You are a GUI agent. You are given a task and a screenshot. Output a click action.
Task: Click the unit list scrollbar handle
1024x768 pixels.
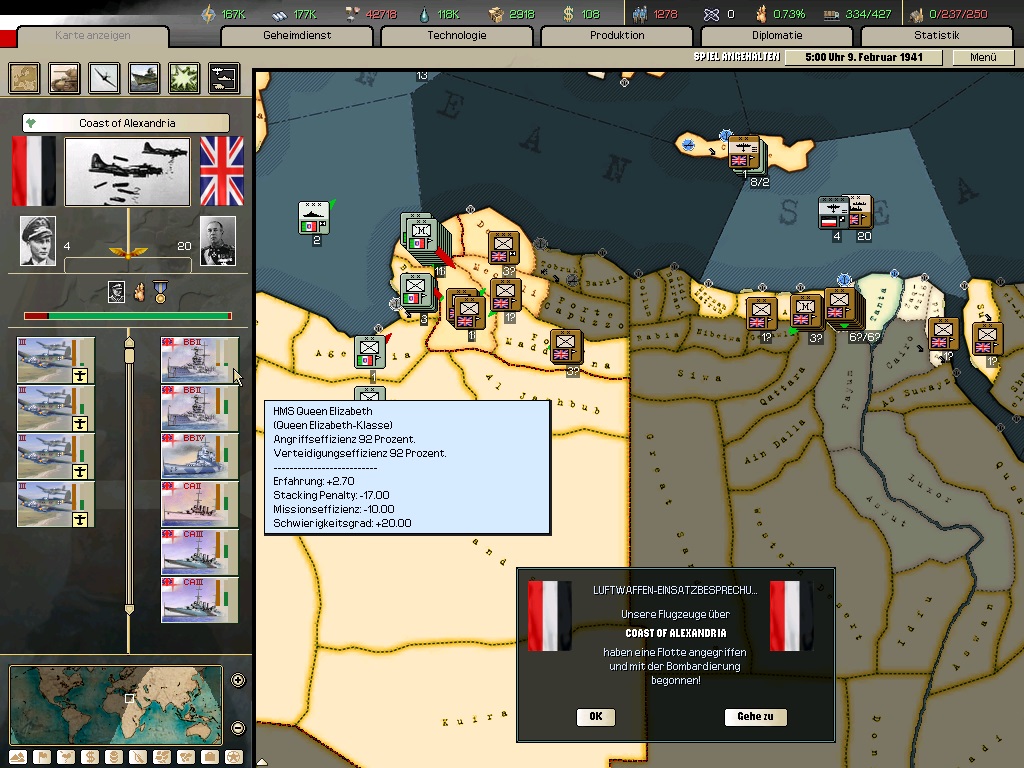click(128, 355)
